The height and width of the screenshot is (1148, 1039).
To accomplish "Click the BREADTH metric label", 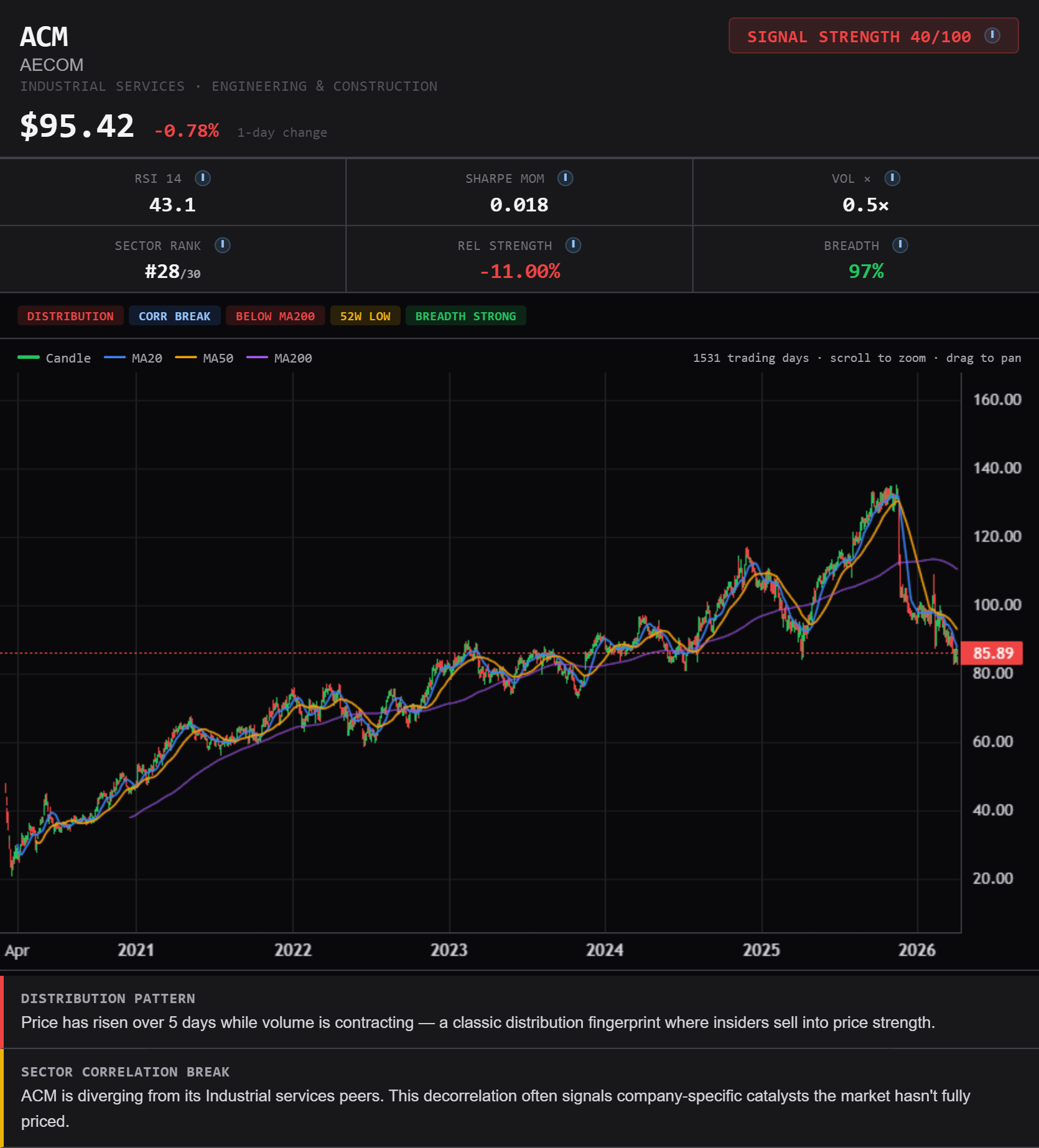I will click(851, 246).
